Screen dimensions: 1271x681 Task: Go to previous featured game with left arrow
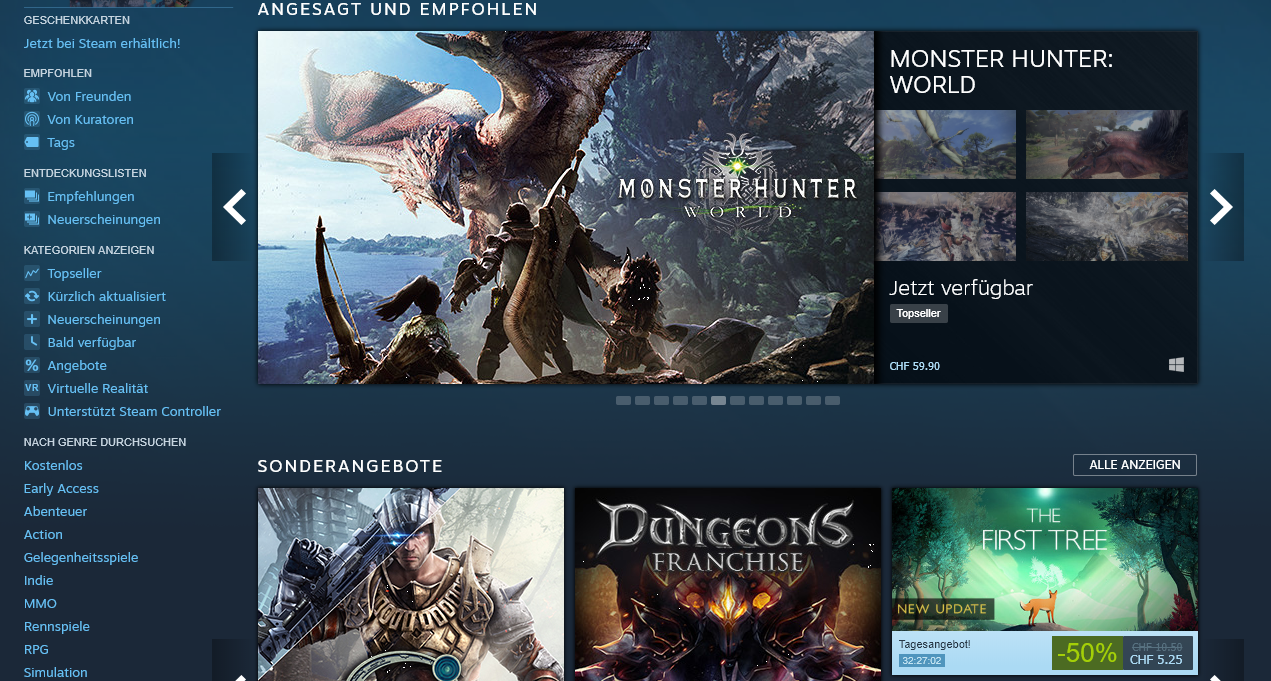(234, 207)
